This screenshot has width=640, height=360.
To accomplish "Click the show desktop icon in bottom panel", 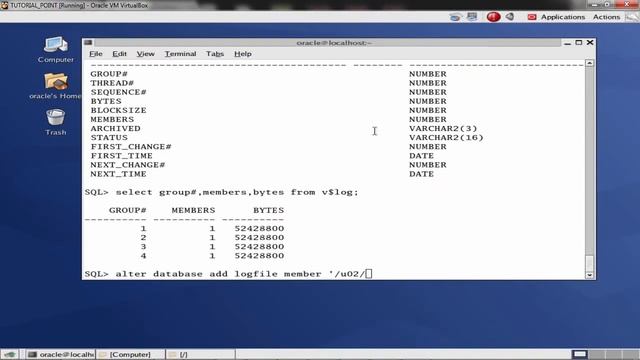I will click(9, 354).
